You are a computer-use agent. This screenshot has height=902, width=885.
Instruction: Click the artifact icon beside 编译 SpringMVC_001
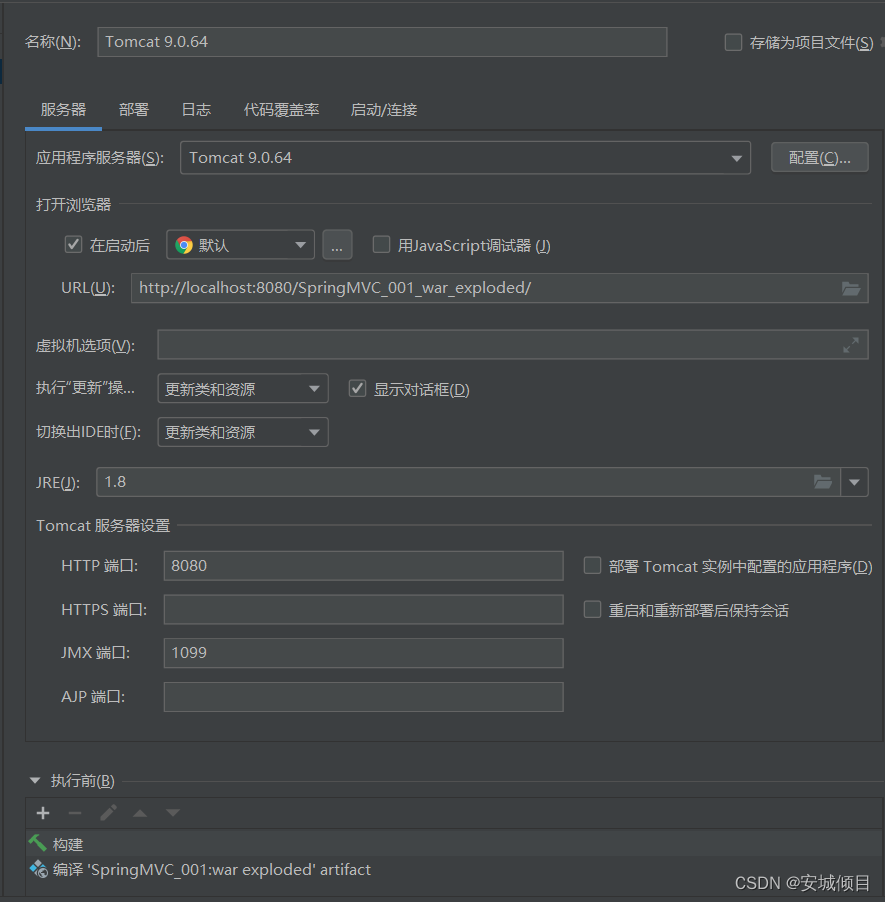39,869
